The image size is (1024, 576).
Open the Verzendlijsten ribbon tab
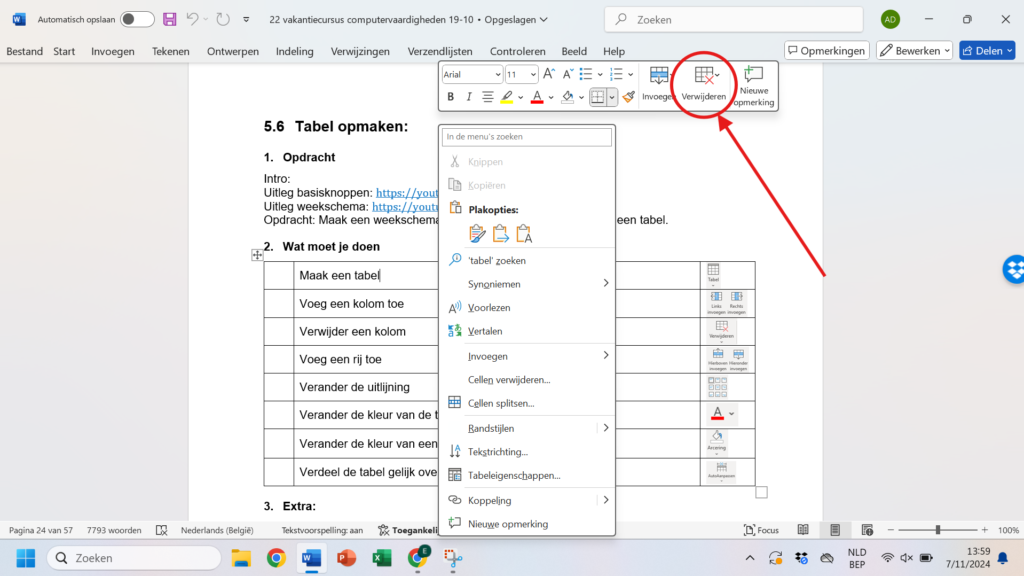click(x=441, y=51)
